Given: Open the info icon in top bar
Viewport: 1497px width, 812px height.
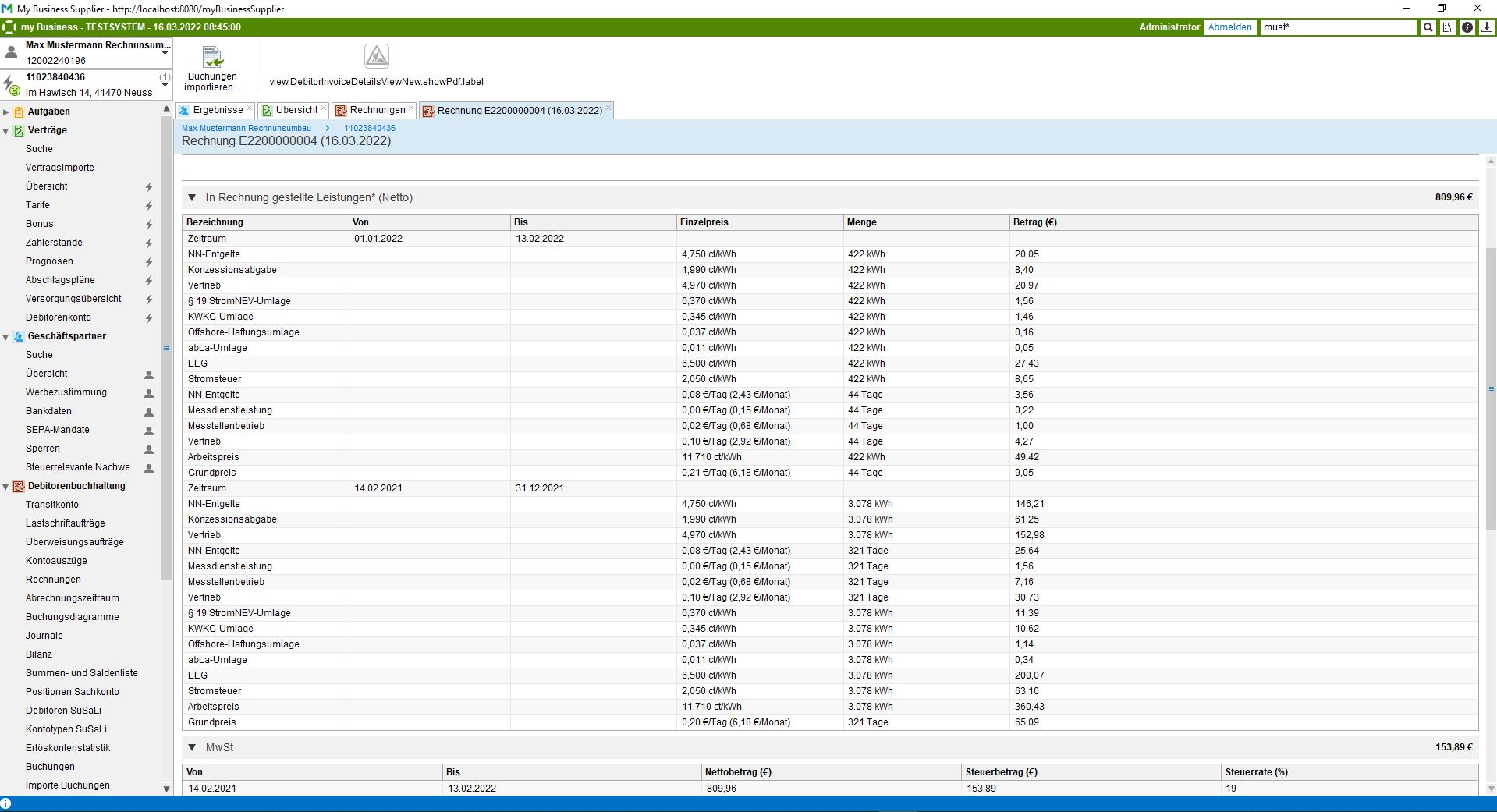Looking at the screenshot, I should click(1467, 27).
